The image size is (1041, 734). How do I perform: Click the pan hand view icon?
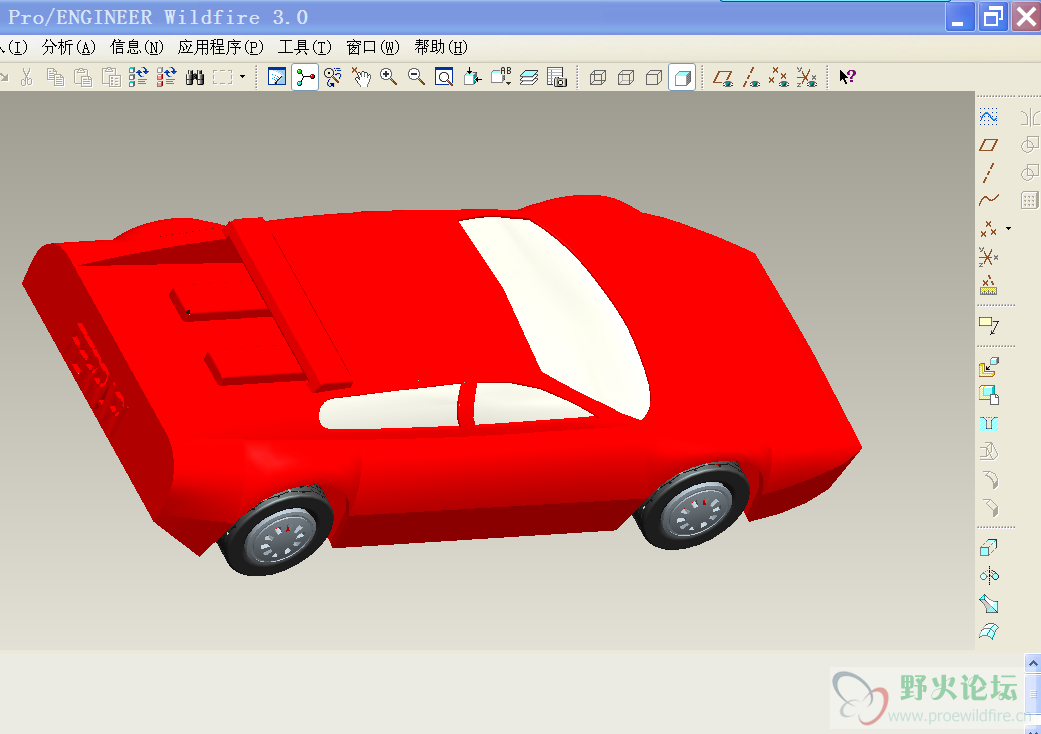coord(360,77)
